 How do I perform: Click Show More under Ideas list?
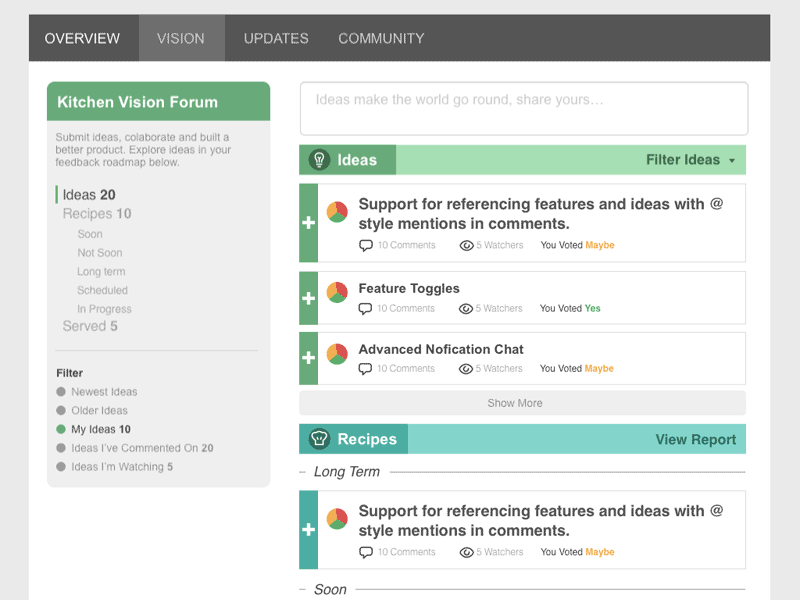pyautogui.click(x=522, y=403)
